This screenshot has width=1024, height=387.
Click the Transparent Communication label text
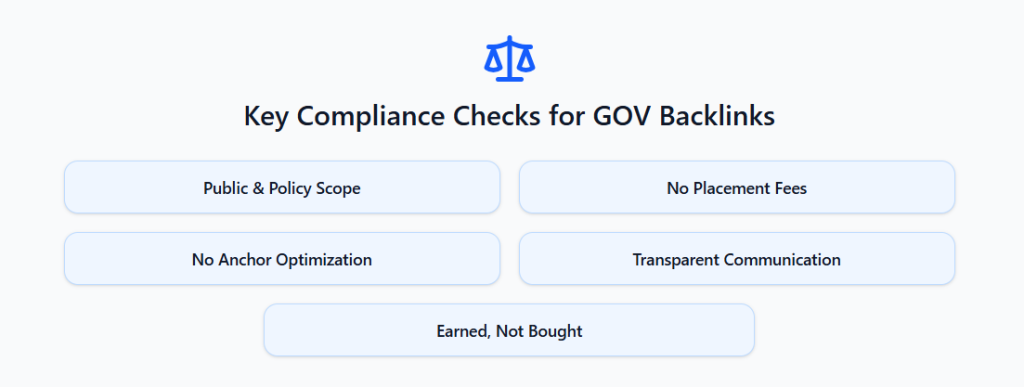click(x=737, y=260)
